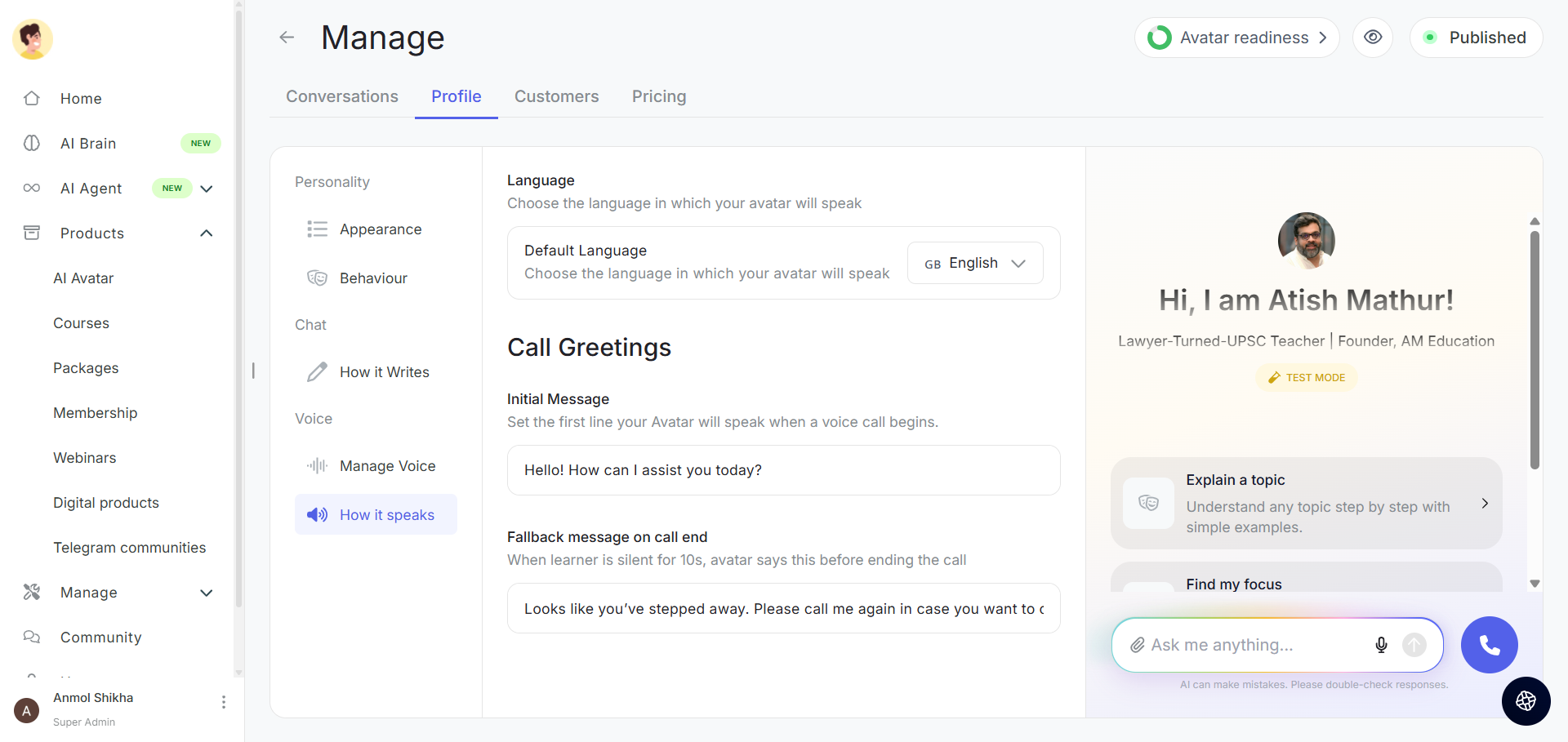Switch to the Conversations tab
This screenshot has width=1568, height=742.
[x=342, y=96]
